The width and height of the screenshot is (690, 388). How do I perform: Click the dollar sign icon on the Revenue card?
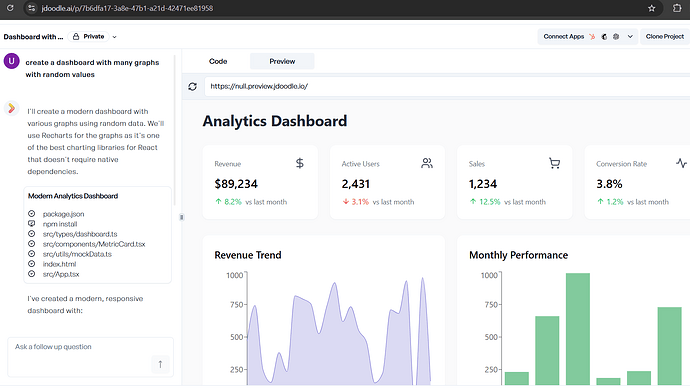coord(300,163)
